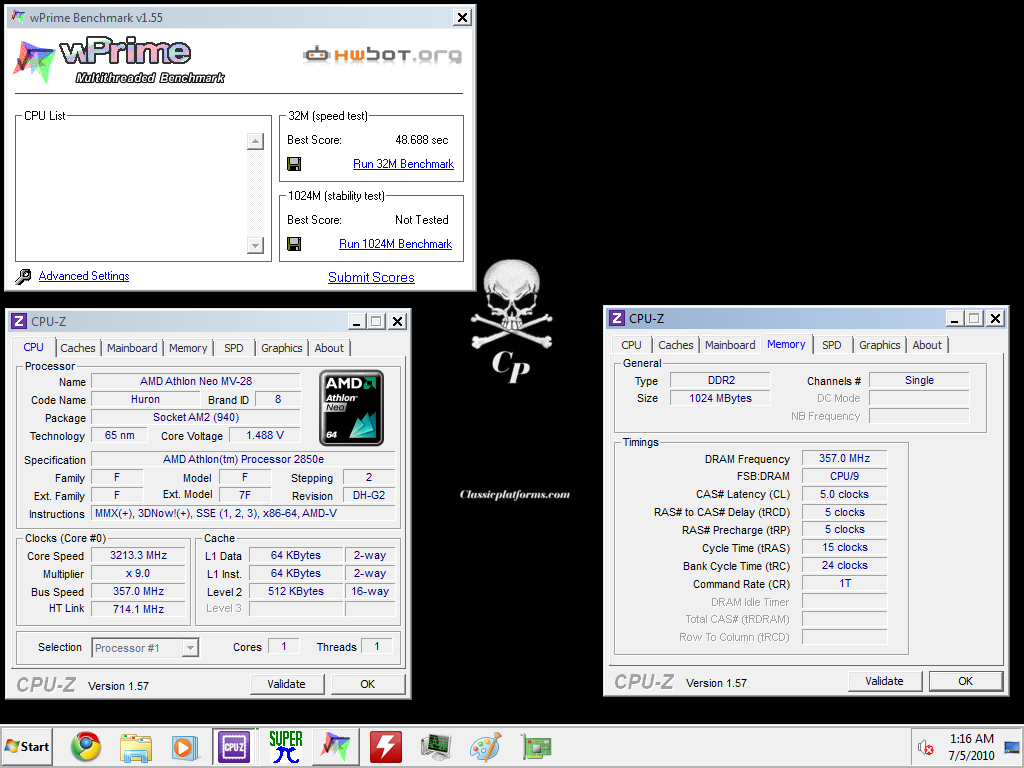
Task: Click the Channels # value Single
Action: pyautogui.click(x=919, y=381)
